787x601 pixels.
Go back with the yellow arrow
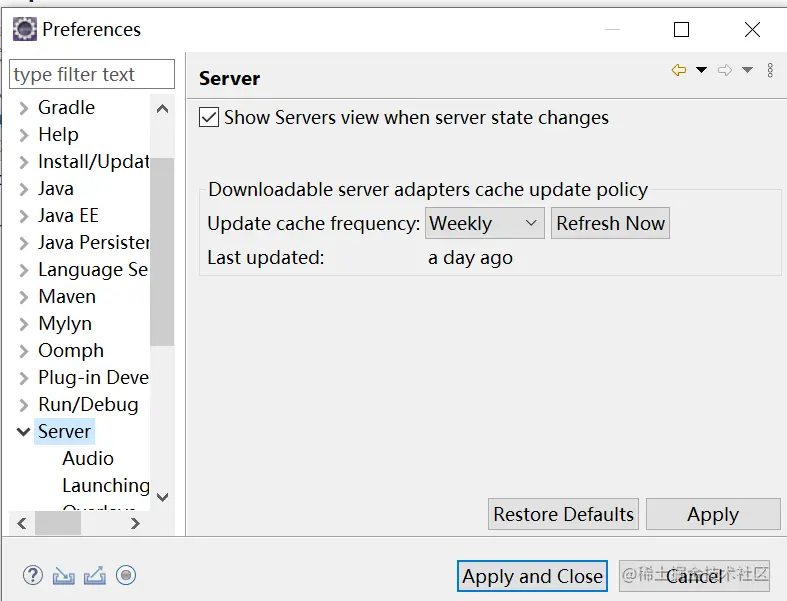pos(679,70)
